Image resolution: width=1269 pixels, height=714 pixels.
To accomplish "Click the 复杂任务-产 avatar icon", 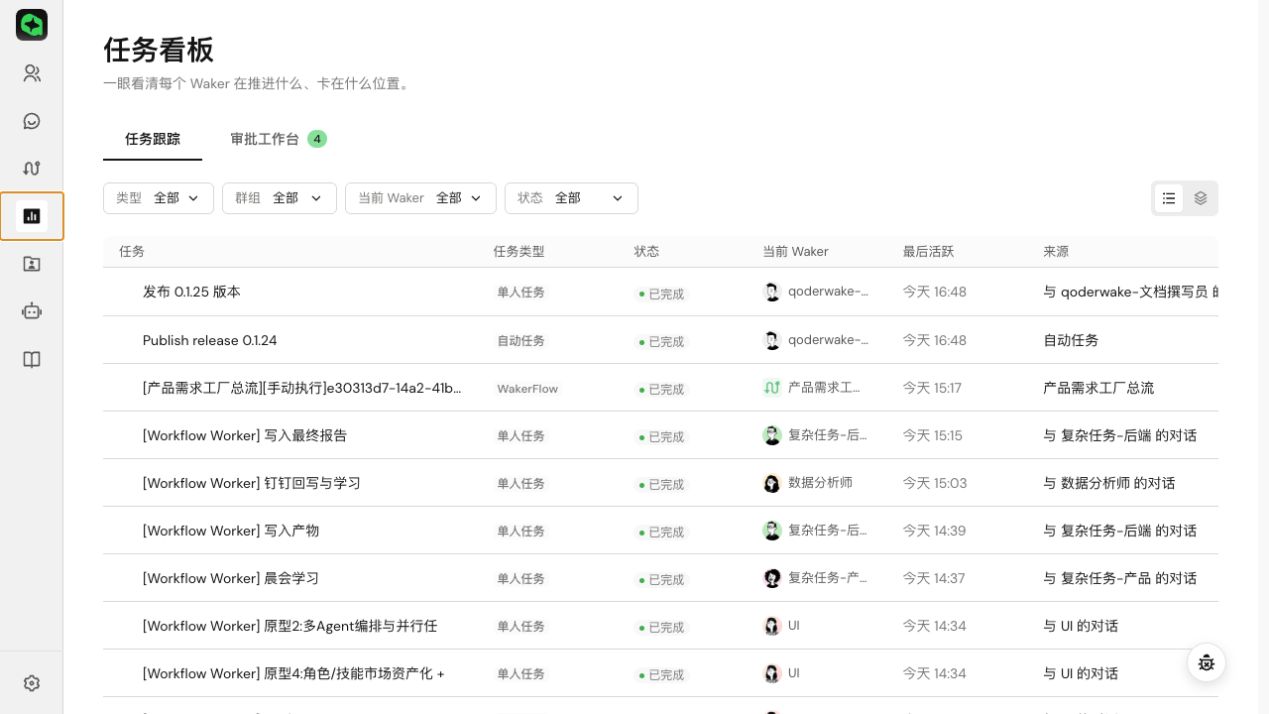I will point(772,578).
